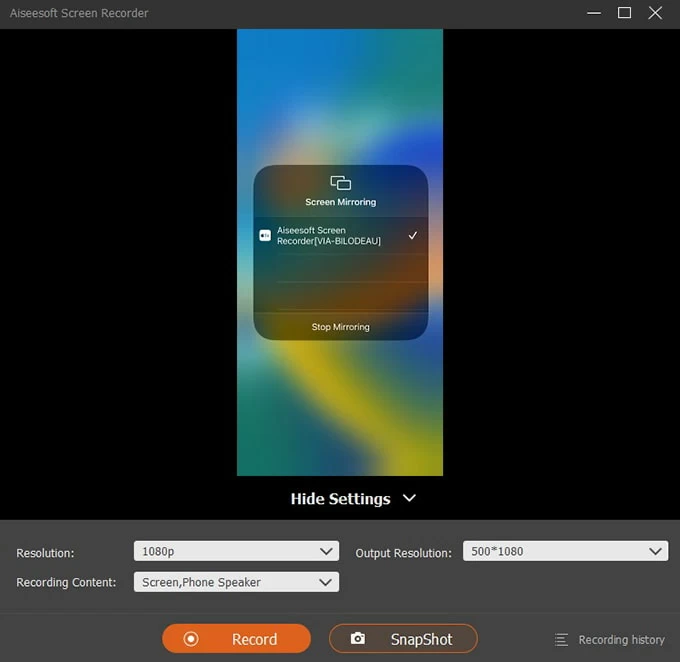
Task: Click the Screen Mirroring panel title
Action: pos(340,202)
